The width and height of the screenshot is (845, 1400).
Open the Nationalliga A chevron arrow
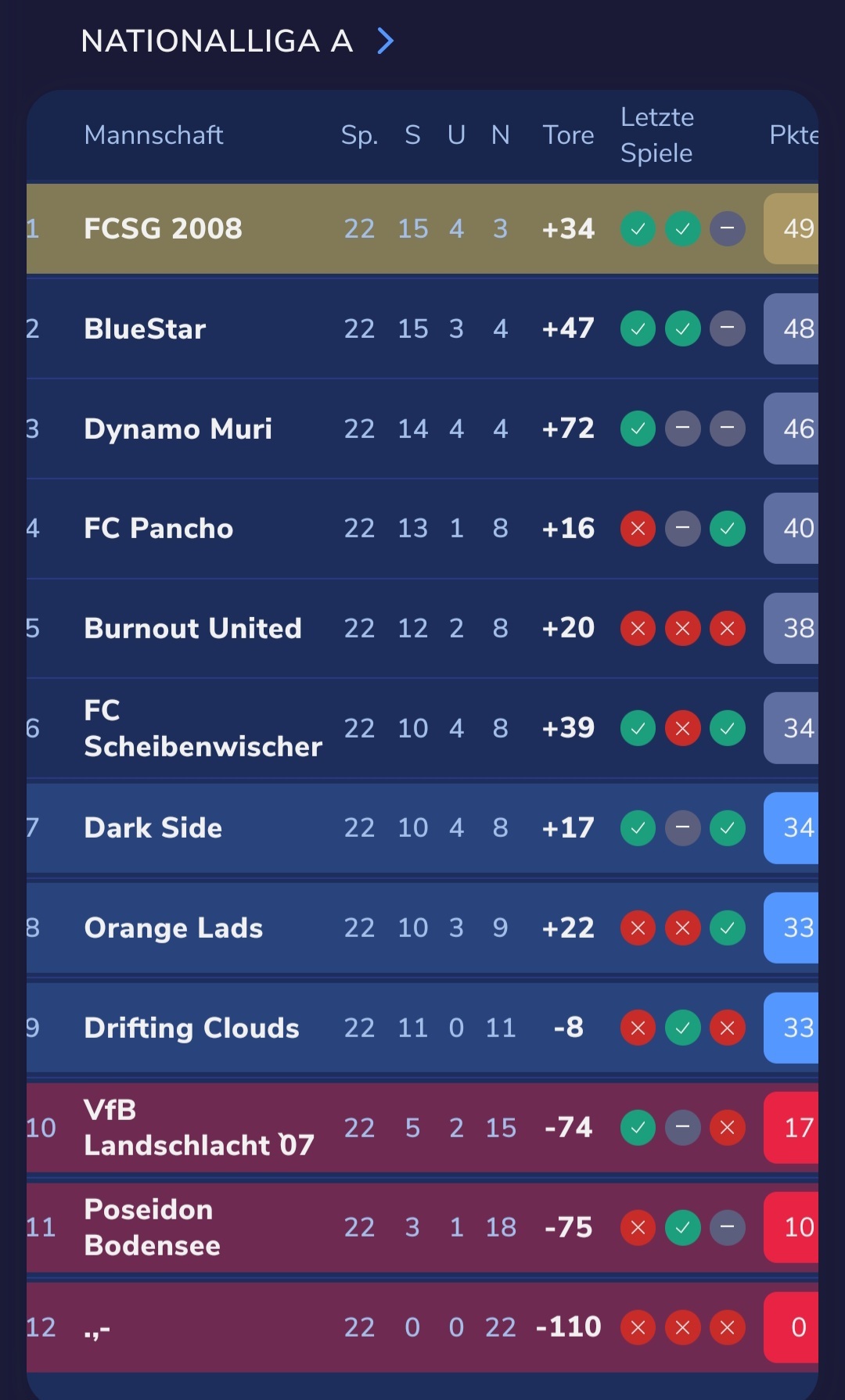pos(385,41)
